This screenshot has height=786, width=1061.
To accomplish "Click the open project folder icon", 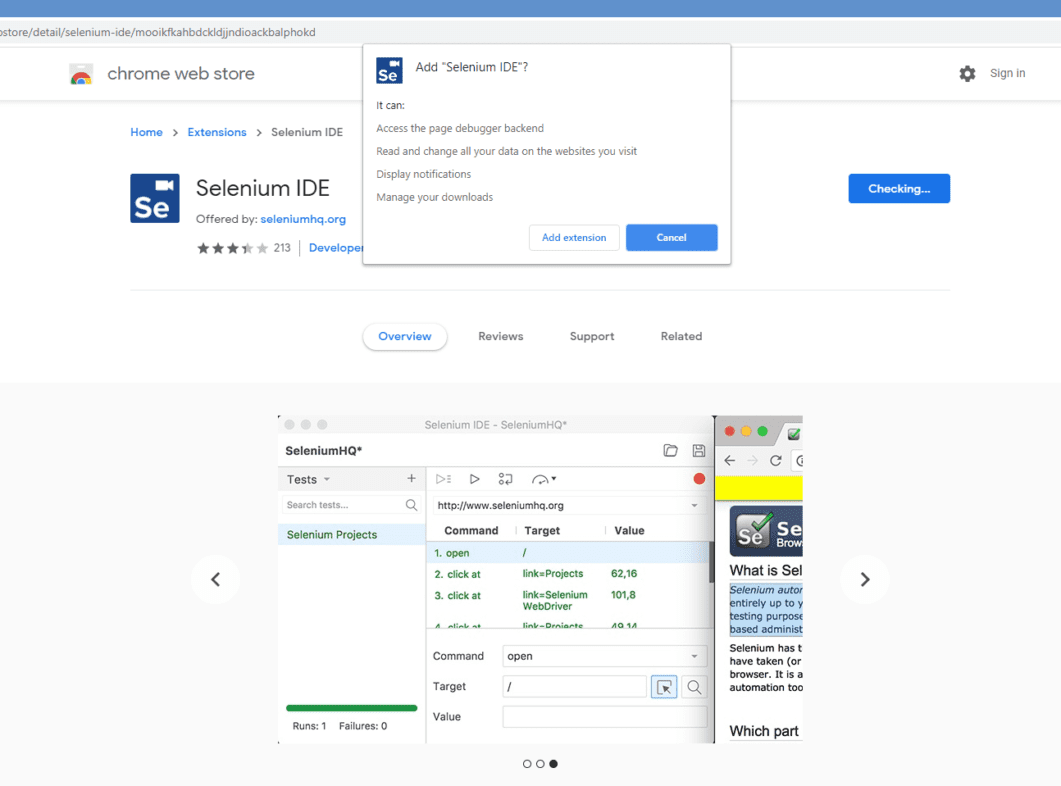I will [x=670, y=451].
